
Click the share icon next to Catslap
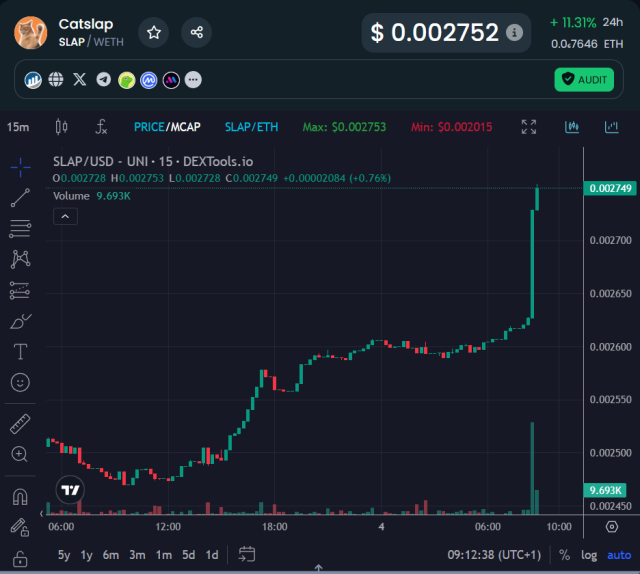pos(196,32)
